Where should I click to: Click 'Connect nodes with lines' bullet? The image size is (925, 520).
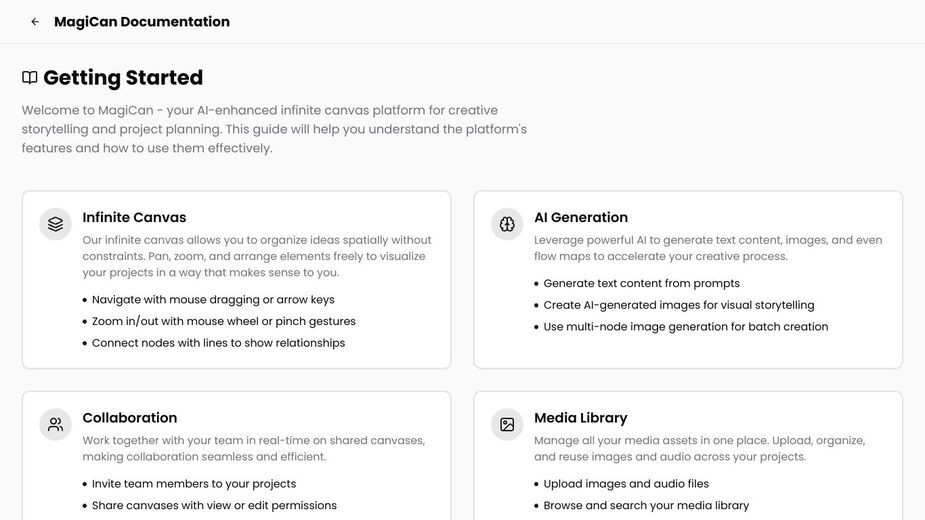point(218,343)
